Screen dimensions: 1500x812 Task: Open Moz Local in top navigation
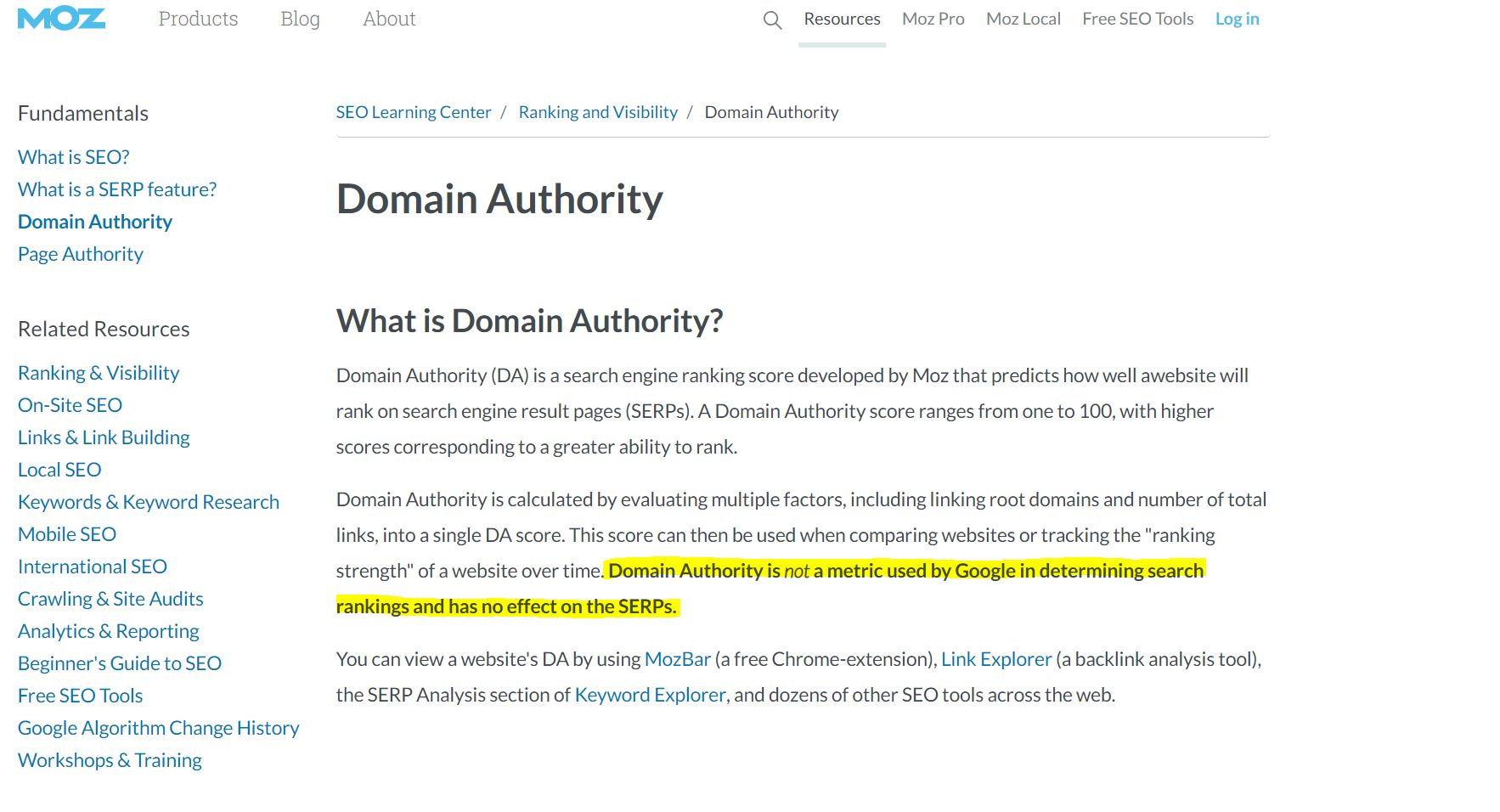pyautogui.click(x=1023, y=19)
